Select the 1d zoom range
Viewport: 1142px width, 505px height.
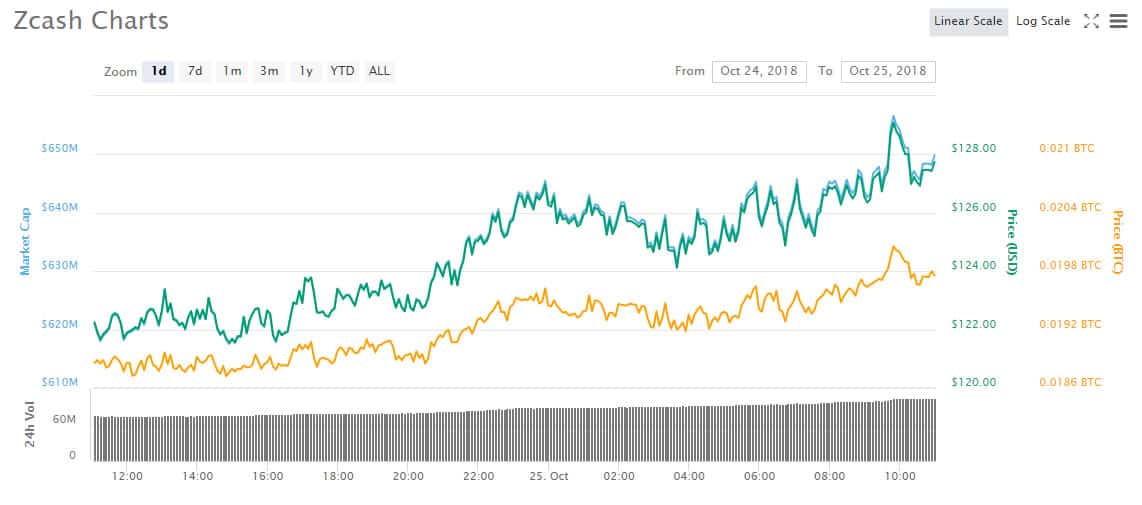(158, 71)
